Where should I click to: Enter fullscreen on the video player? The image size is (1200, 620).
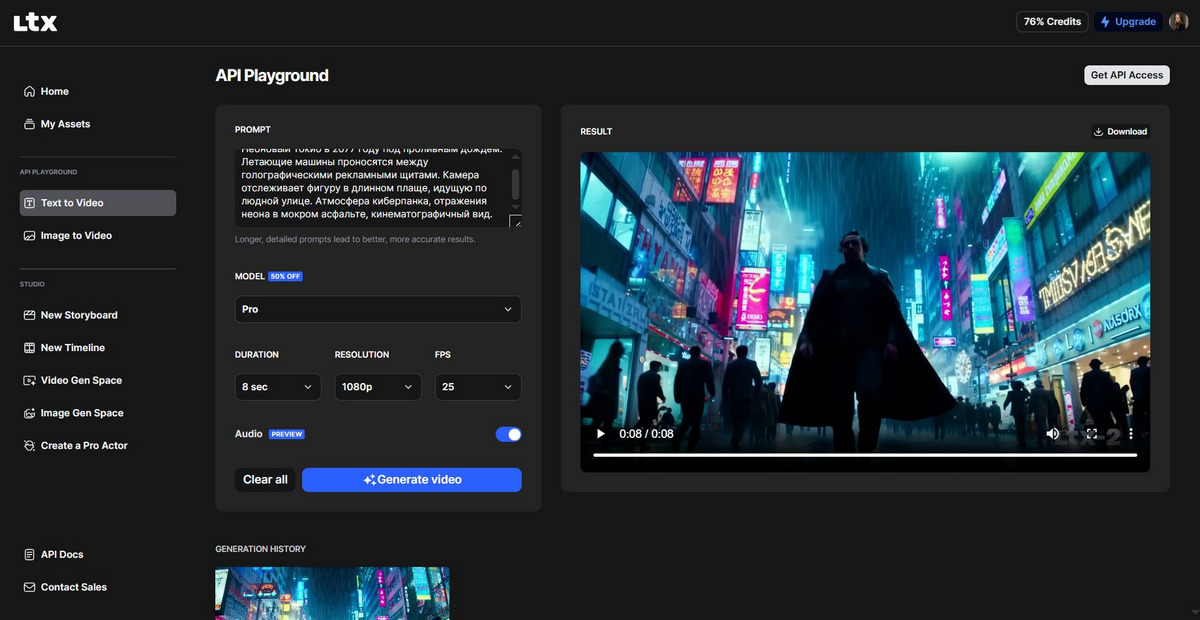coord(1092,434)
